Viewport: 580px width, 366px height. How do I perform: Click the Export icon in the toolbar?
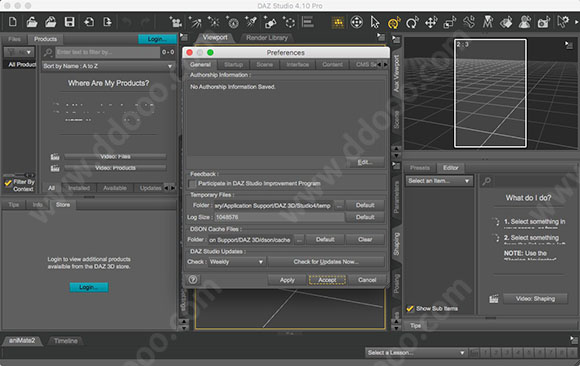[x=107, y=22]
